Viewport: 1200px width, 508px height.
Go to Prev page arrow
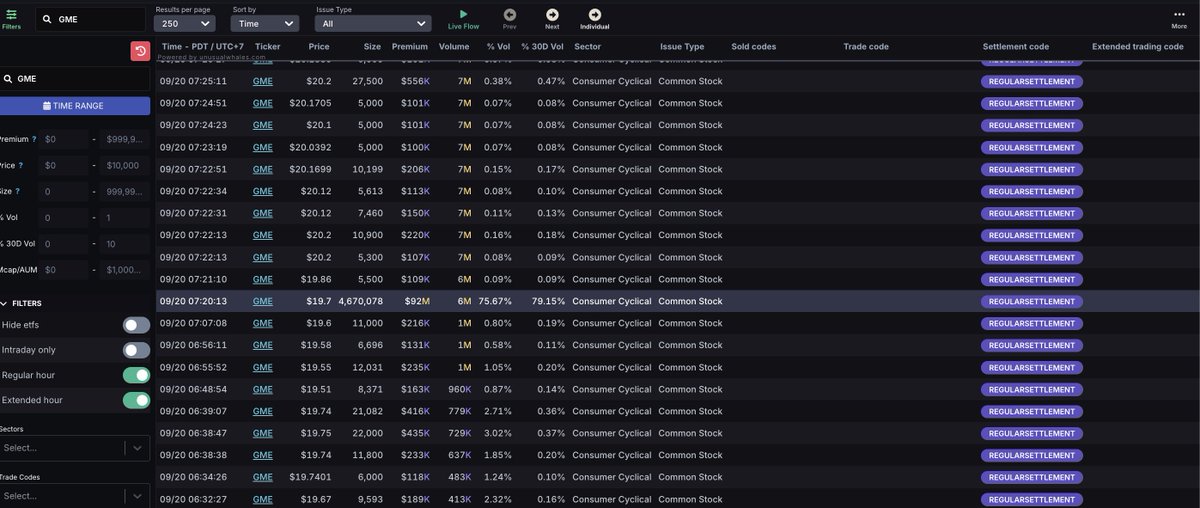click(510, 14)
